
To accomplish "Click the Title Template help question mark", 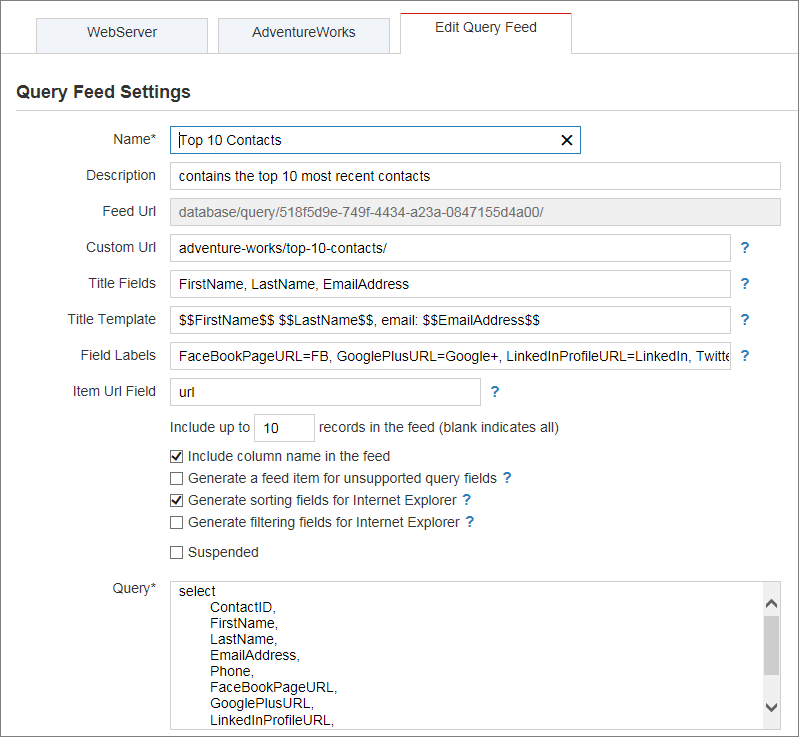I will coord(745,320).
